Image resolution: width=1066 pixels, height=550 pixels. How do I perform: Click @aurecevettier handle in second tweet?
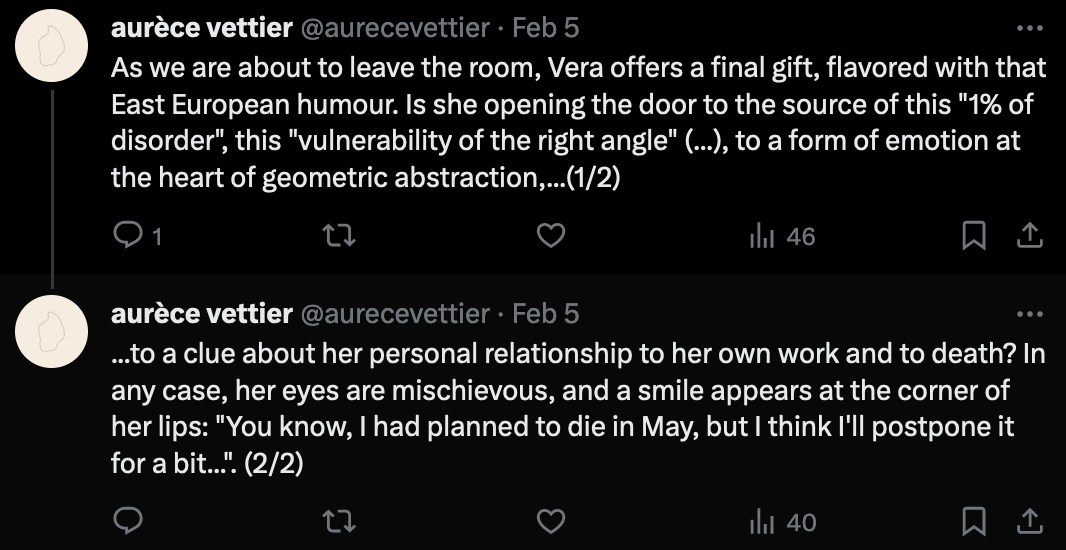point(395,313)
